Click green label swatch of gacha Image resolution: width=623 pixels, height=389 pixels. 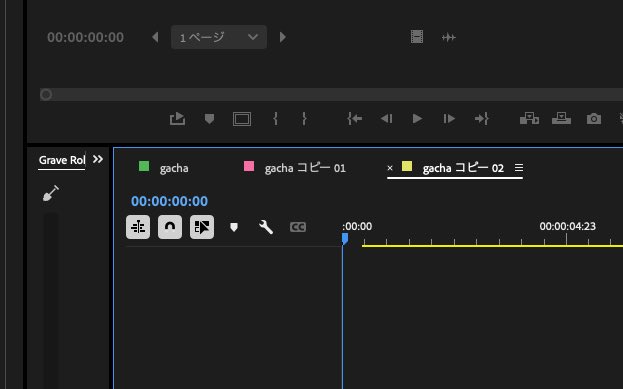144,166
